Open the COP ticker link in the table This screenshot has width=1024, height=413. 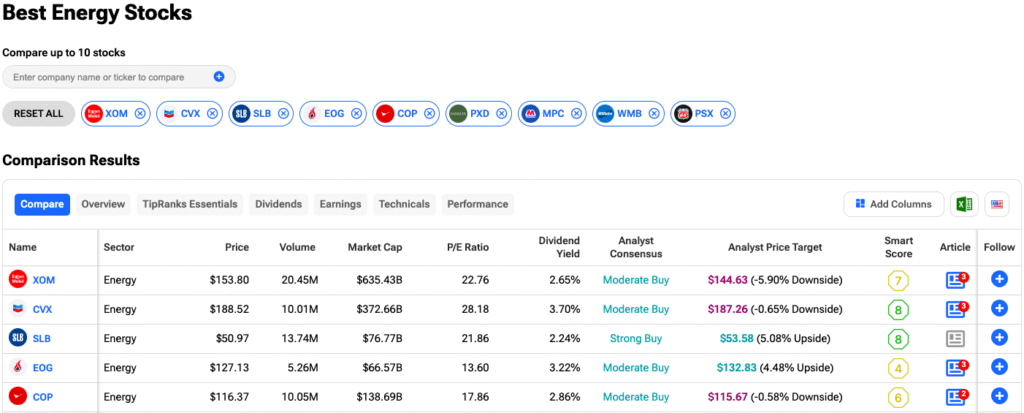pyautogui.click(x=42, y=397)
